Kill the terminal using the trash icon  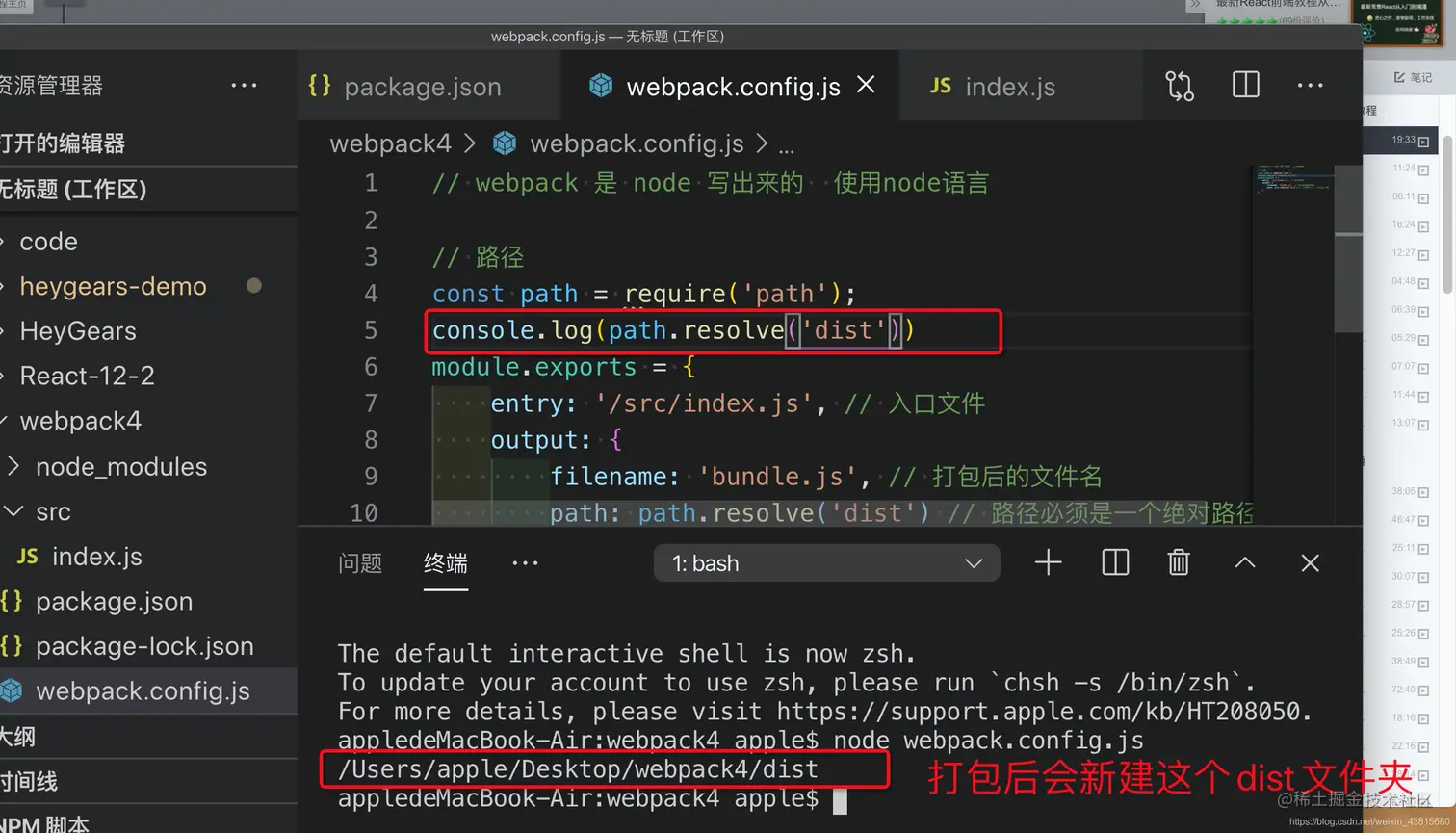click(1179, 562)
